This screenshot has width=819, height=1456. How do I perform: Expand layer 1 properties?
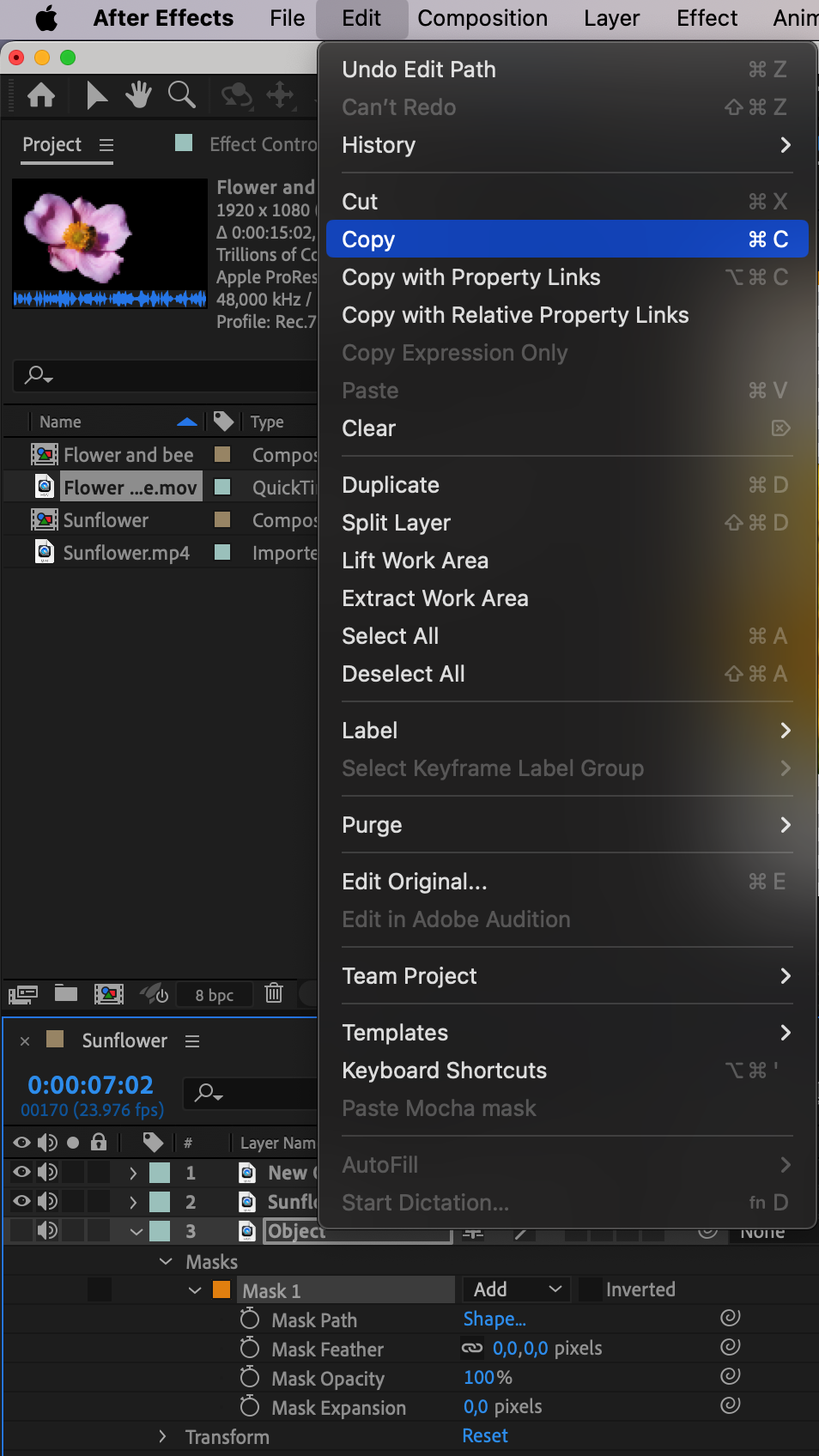[133, 1173]
